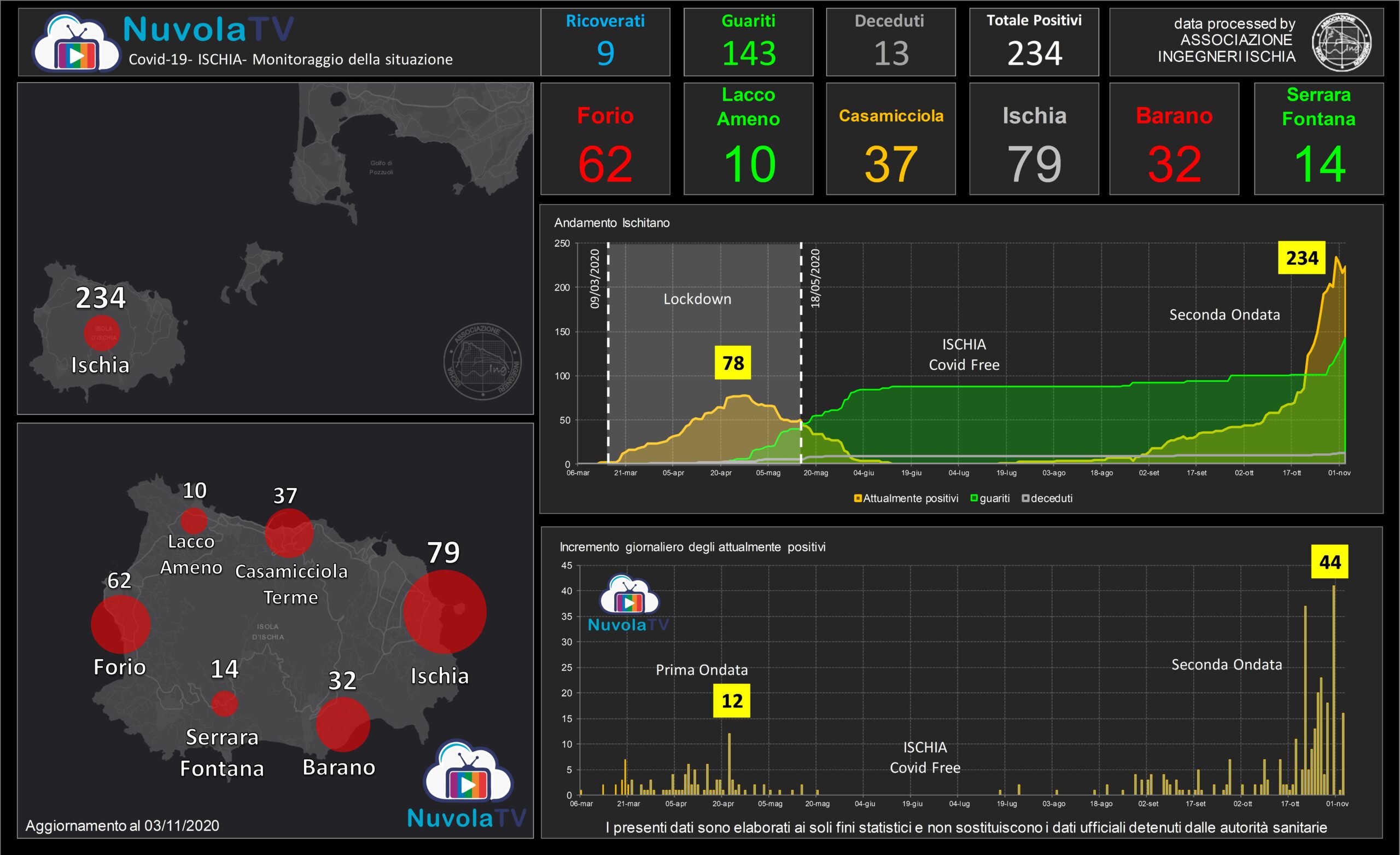Open the Guariti 143 stat card
1400x855 pixels.
point(748,42)
